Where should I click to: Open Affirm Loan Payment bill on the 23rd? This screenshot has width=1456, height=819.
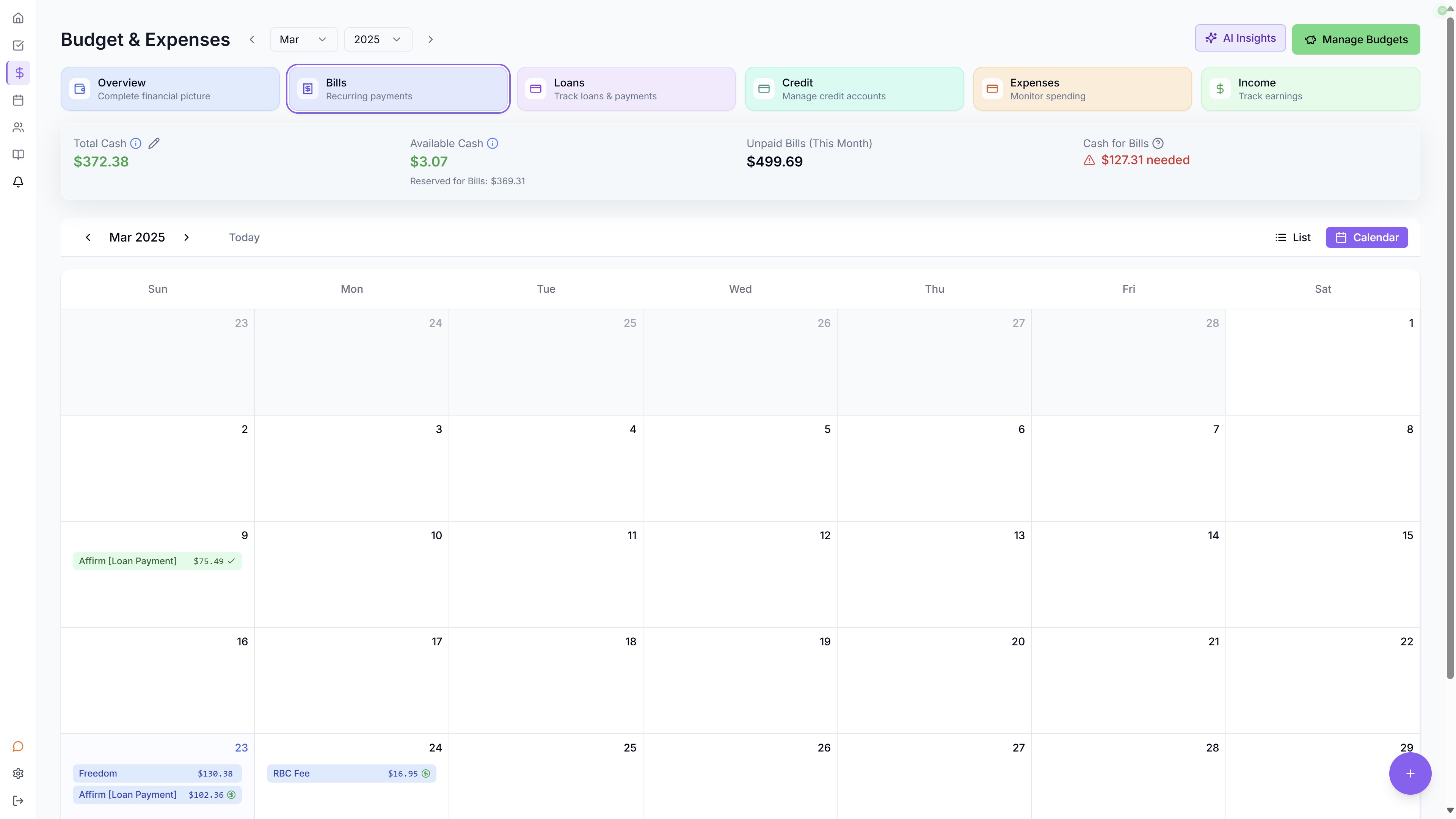point(157,795)
